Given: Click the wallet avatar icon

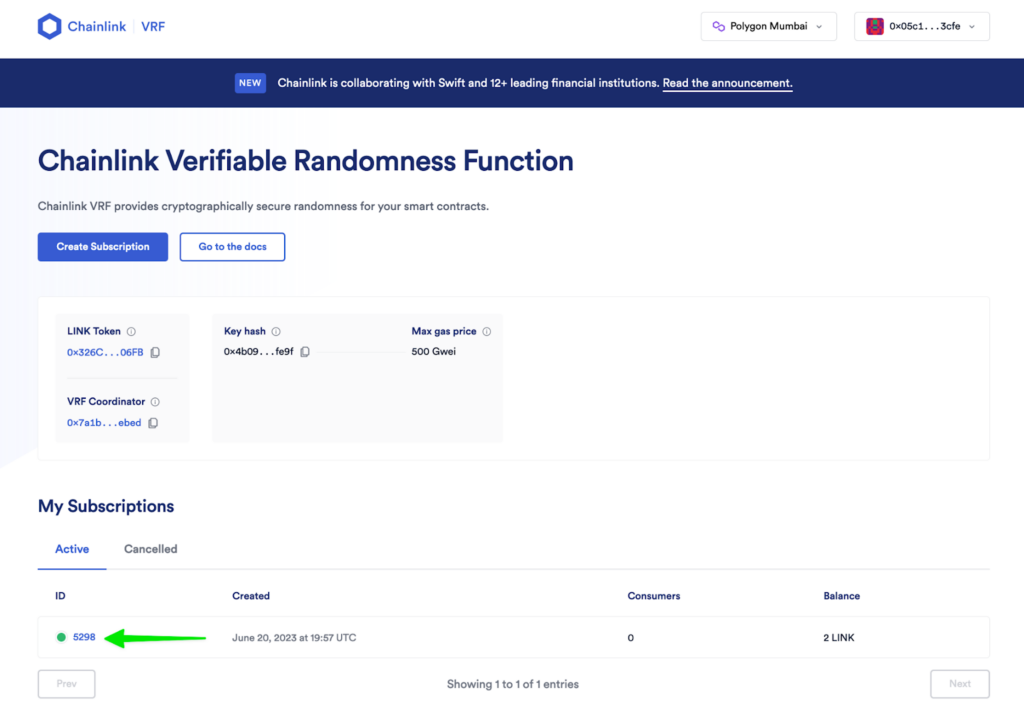Looking at the screenshot, I should pyautogui.click(x=875, y=26).
